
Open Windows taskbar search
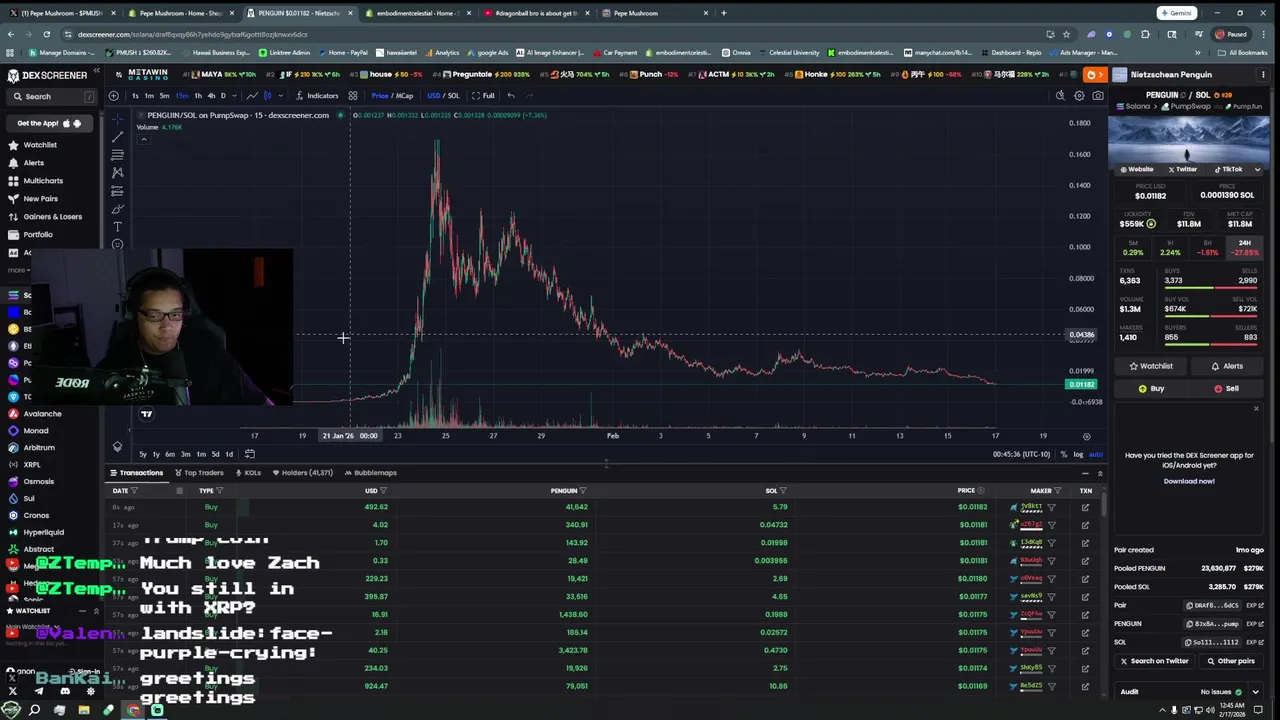click(x=35, y=710)
